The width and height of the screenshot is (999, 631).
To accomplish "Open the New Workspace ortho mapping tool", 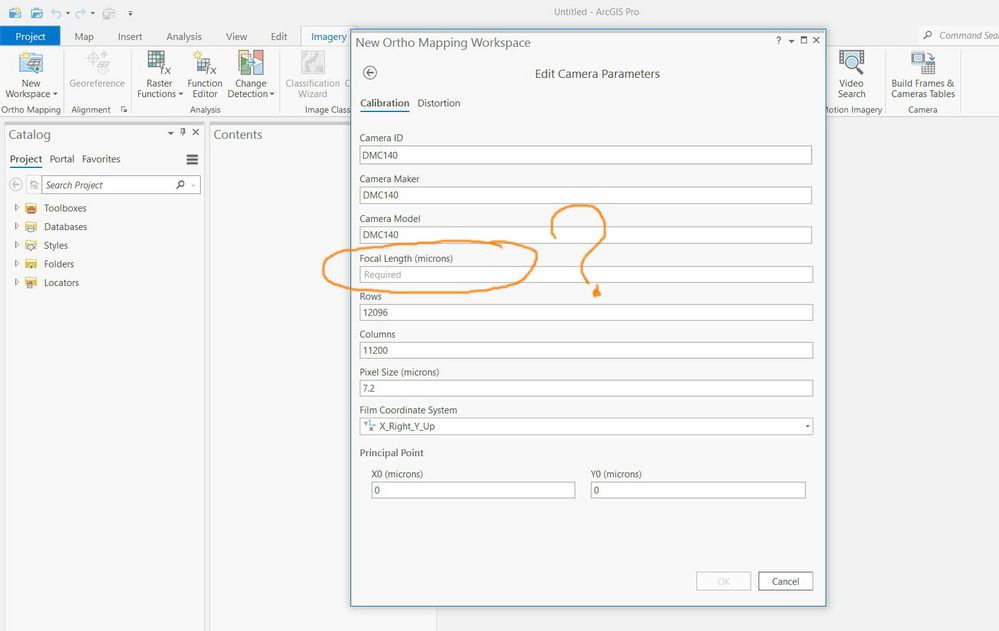I will (x=31, y=75).
